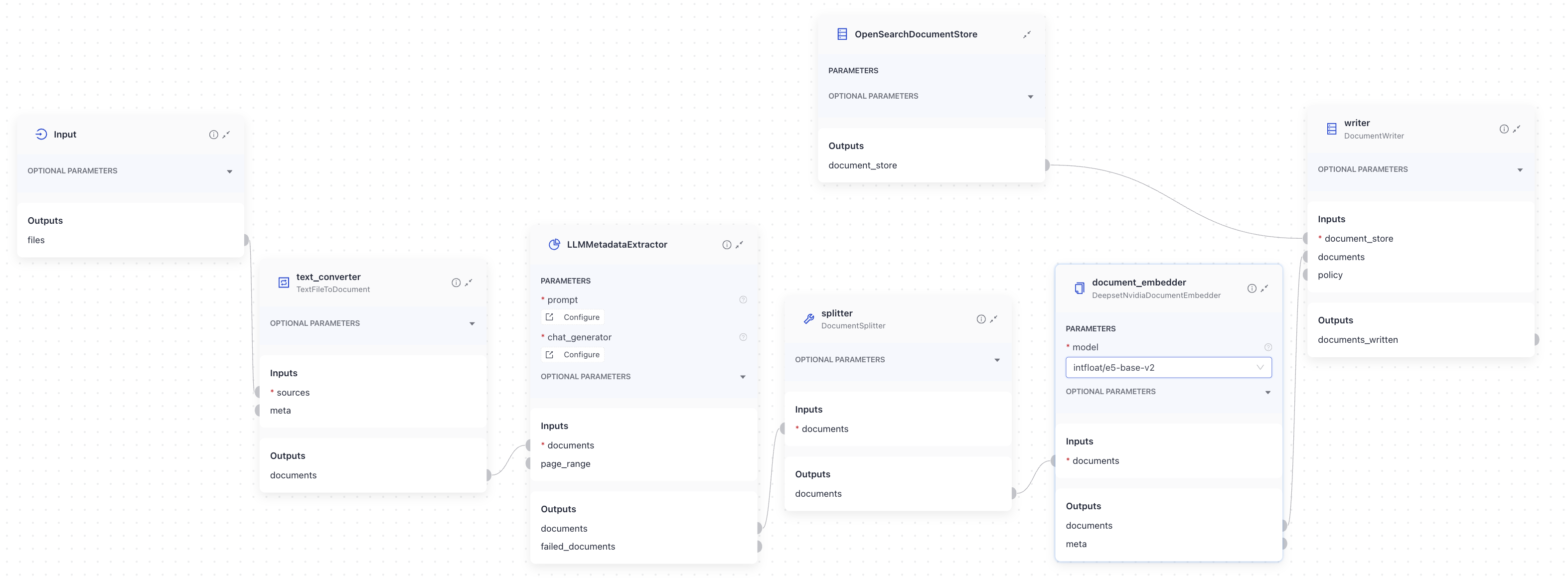This screenshot has height=578, width=1568.
Task: Click info icon on Input node
Action: click(213, 135)
